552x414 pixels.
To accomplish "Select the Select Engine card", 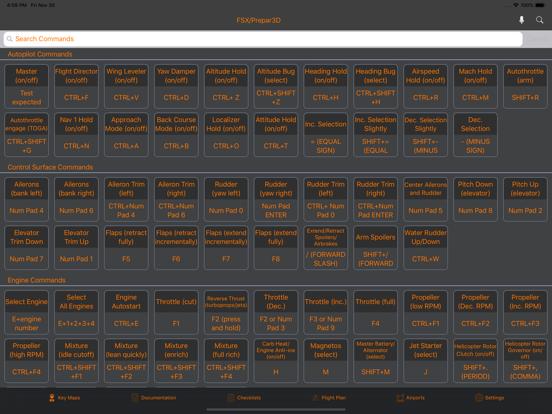I will tap(26, 312).
